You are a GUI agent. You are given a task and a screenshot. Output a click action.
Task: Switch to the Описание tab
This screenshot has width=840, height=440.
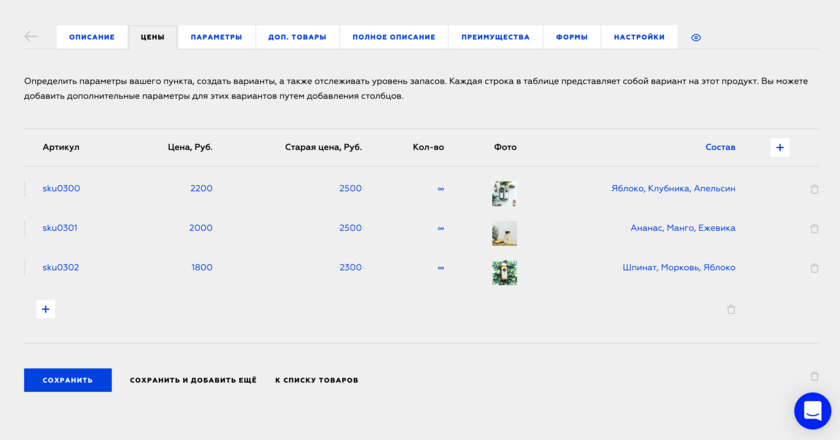point(92,37)
